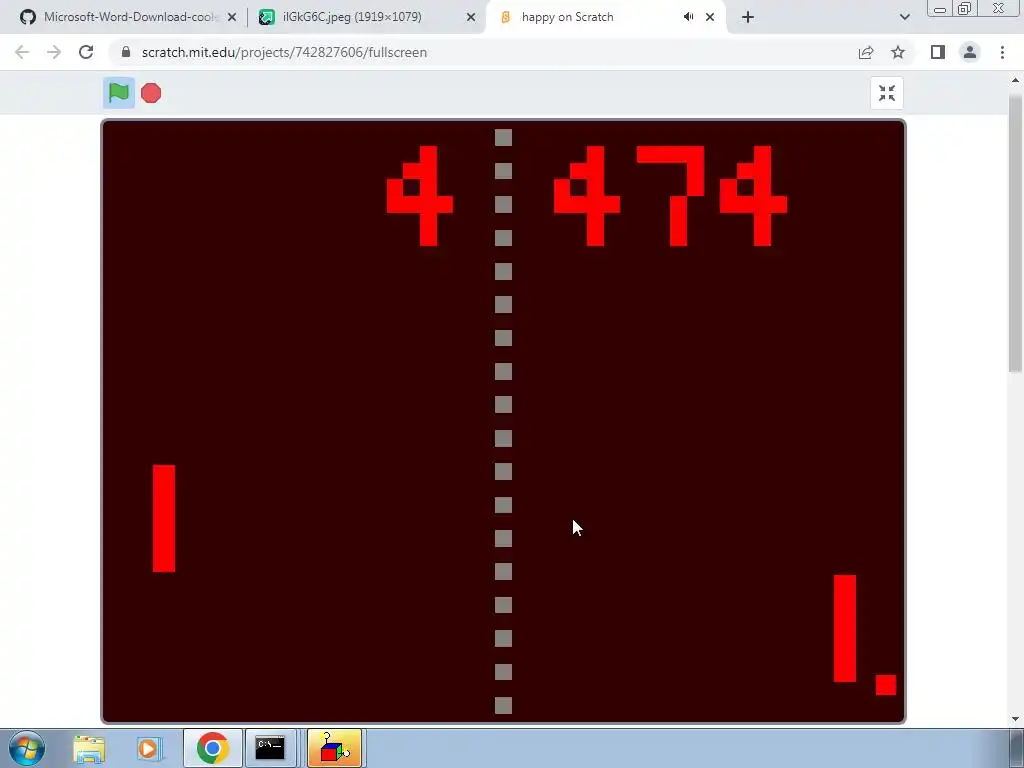Viewport: 1024px width, 768px height.
Task: Click the address bar URL
Action: click(284, 52)
